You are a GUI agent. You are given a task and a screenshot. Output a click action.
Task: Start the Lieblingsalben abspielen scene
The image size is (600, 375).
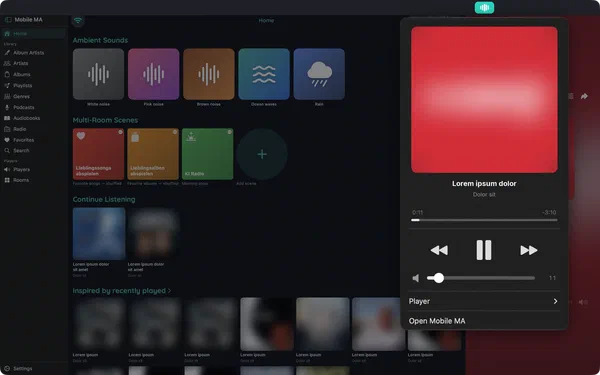coord(153,154)
